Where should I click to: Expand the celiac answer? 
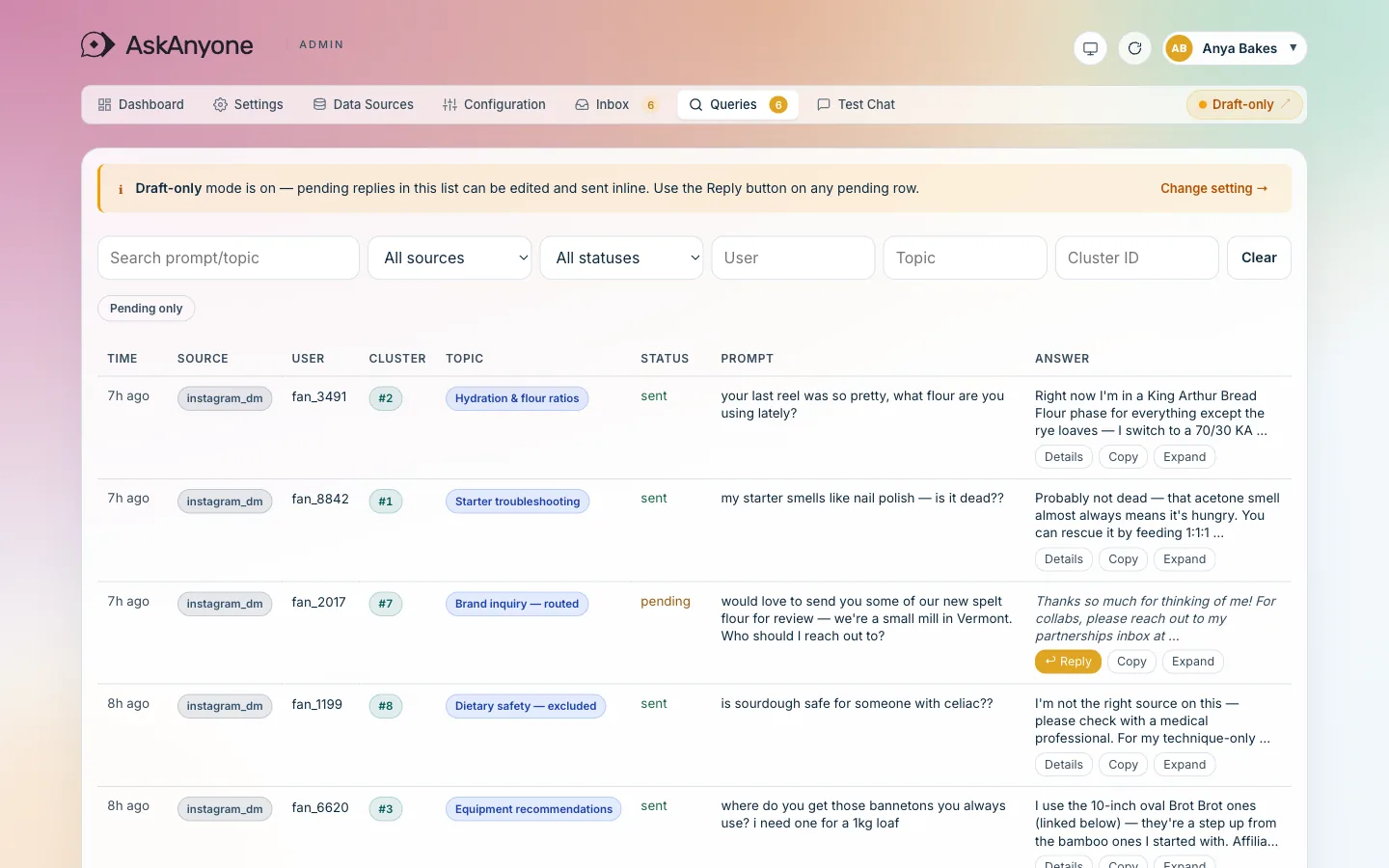[x=1185, y=765]
